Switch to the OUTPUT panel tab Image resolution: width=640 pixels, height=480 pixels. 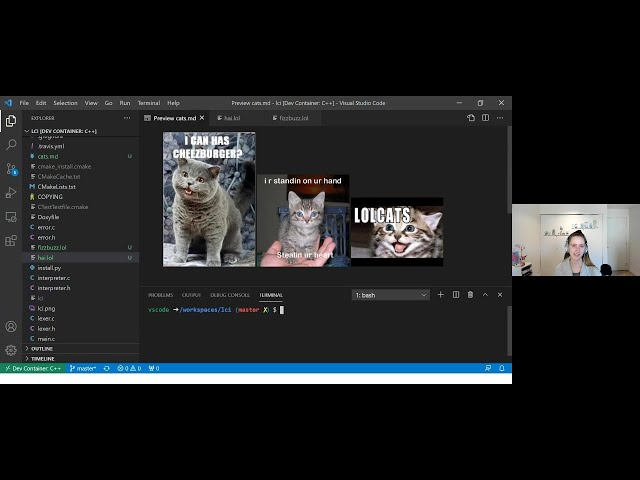pyautogui.click(x=191, y=295)
